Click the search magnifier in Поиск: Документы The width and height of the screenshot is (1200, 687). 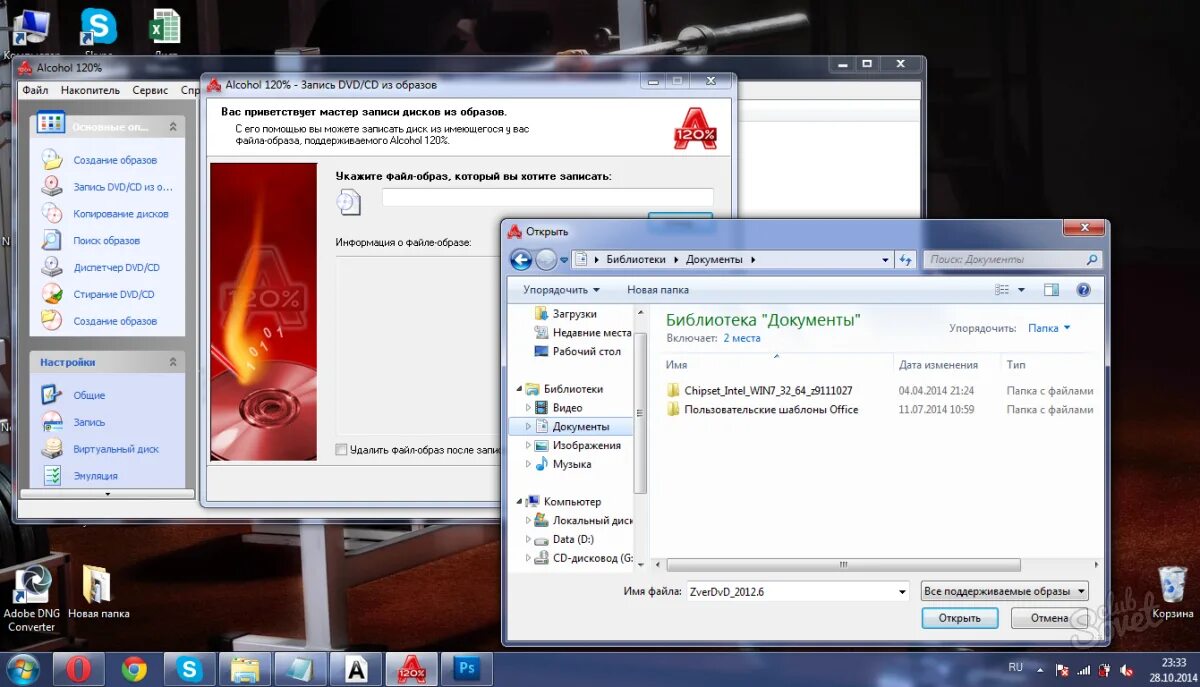1091,259
